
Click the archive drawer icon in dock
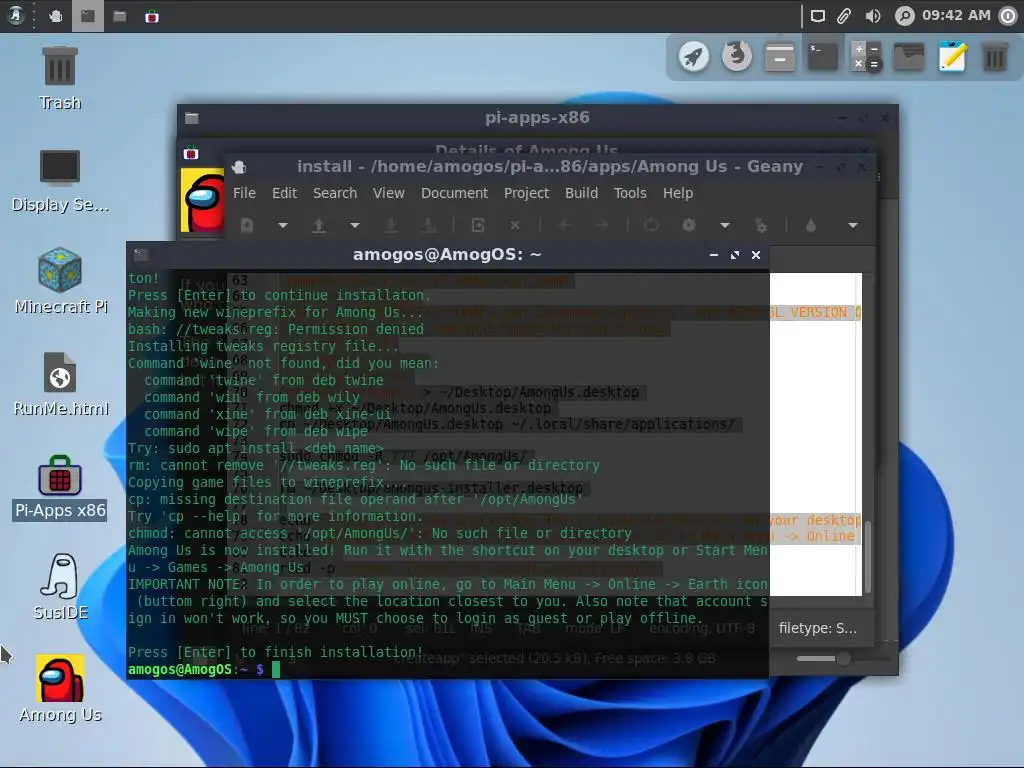pyautogui.click(x=780, y=57)
